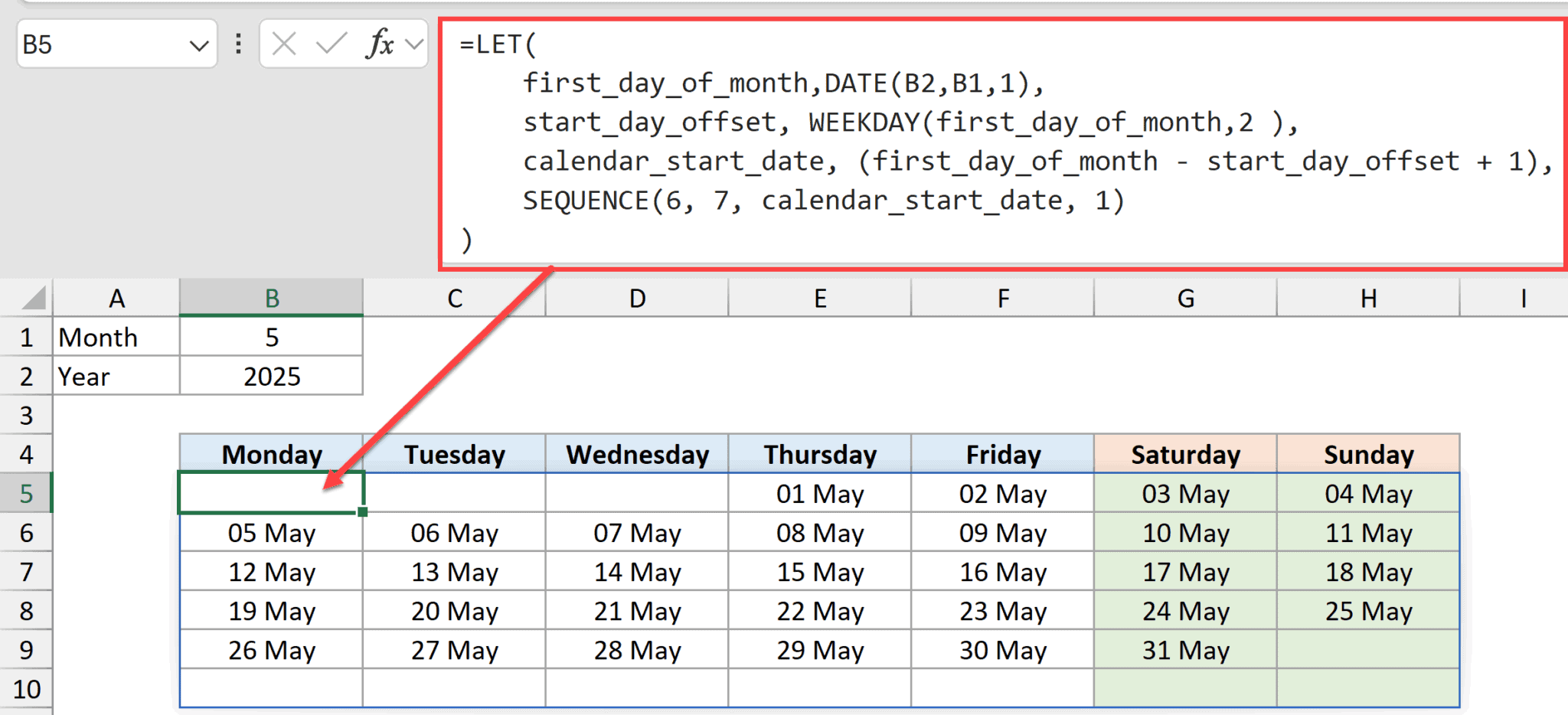Select the Saturday header cell
This screenshot has height=715, width=1568.
1185,454
